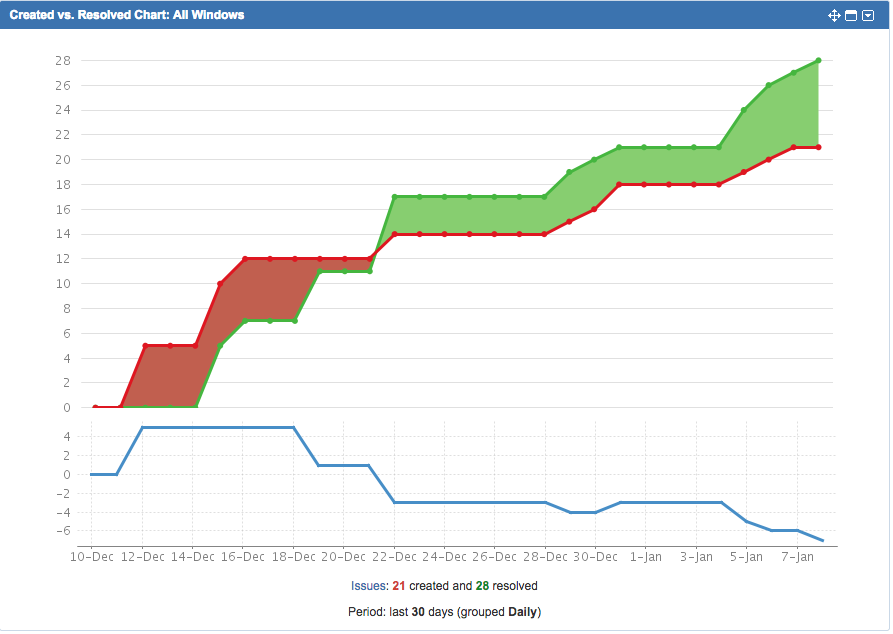Viewport: 893px width, 634px height.
Task: Click the move gadget drag handle icon
Action: click(x=835, y=15)
